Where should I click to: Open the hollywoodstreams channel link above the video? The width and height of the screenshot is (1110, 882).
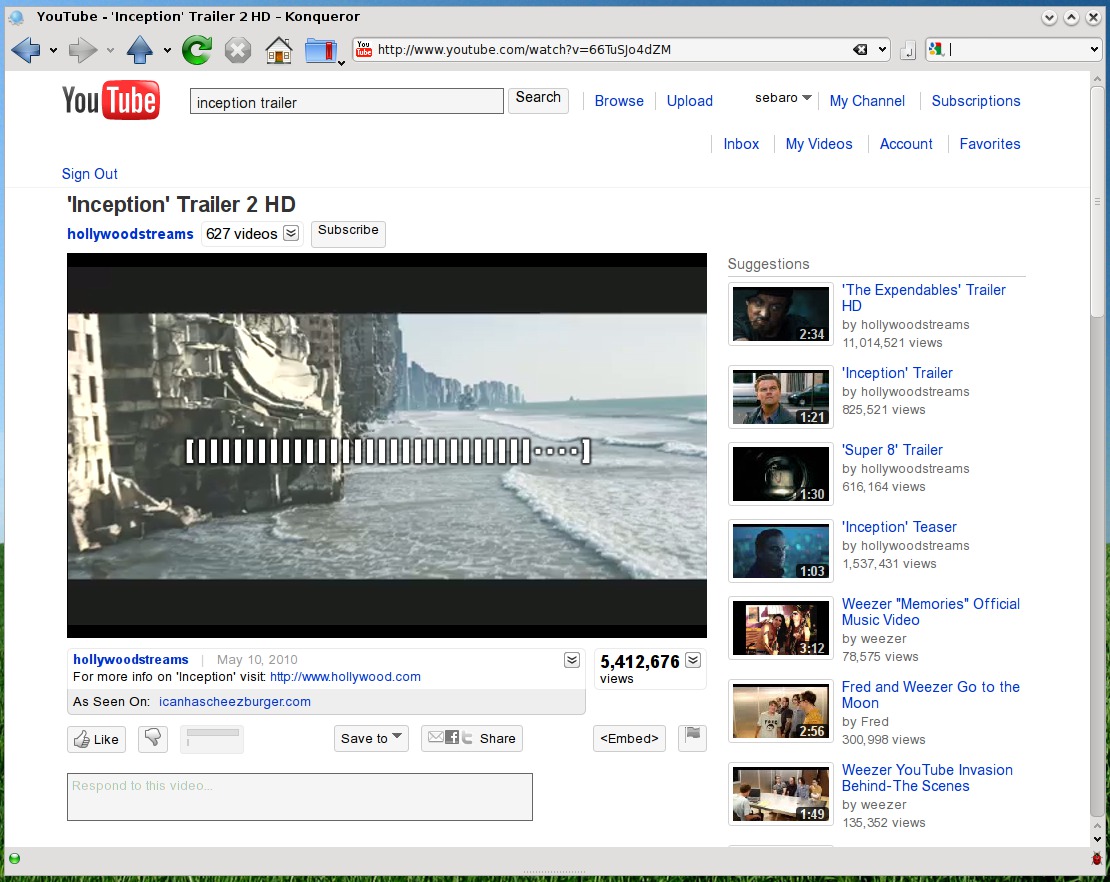coord(130,234)
